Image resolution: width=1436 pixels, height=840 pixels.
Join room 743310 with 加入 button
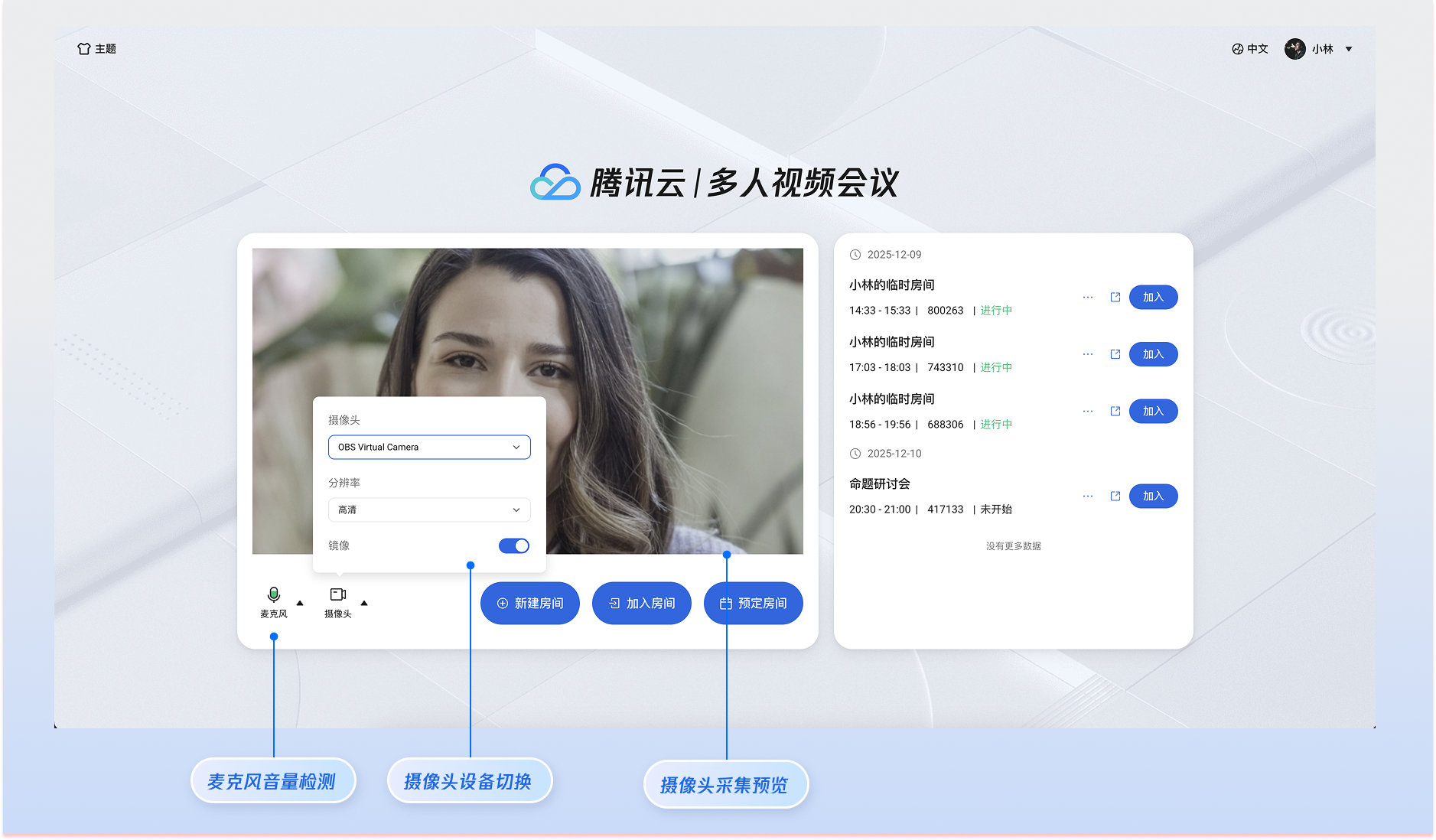coord(1154,354)
